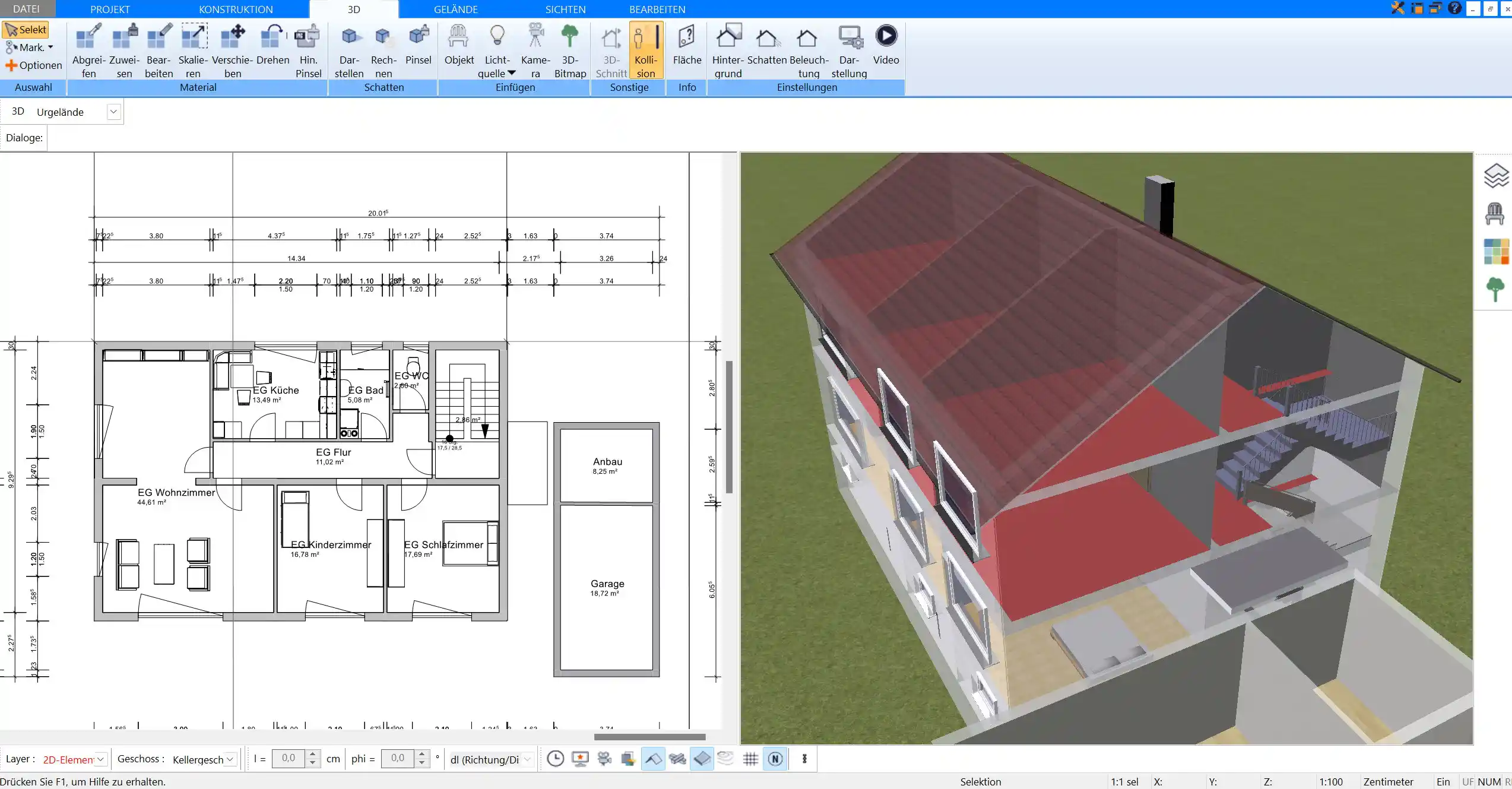
Task: Decrease the phi value stepper
Action: pyautogui.click(x=421, y=763)
